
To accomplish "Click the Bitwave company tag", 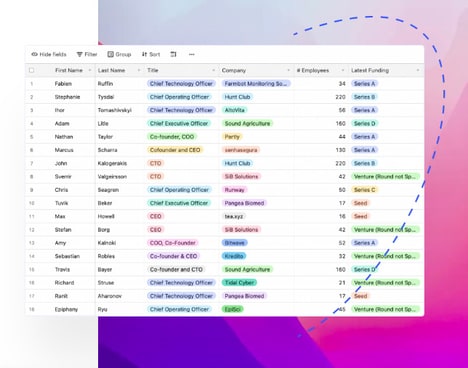I will [x=234, y=243].
